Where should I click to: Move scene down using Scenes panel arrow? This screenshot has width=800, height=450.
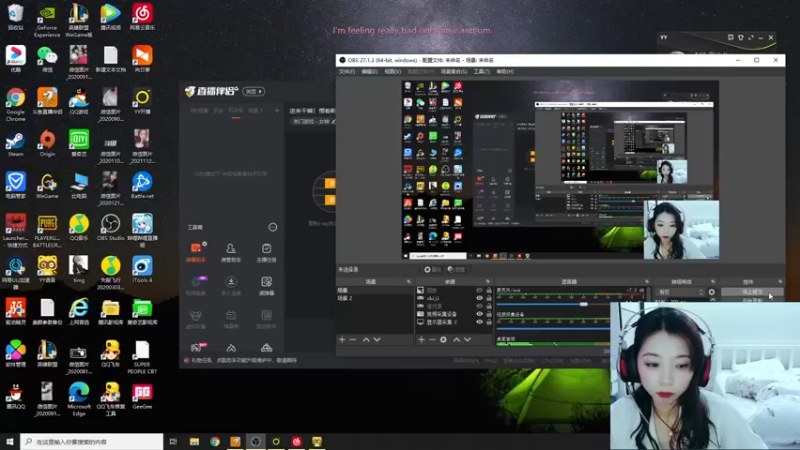(377, 340)
